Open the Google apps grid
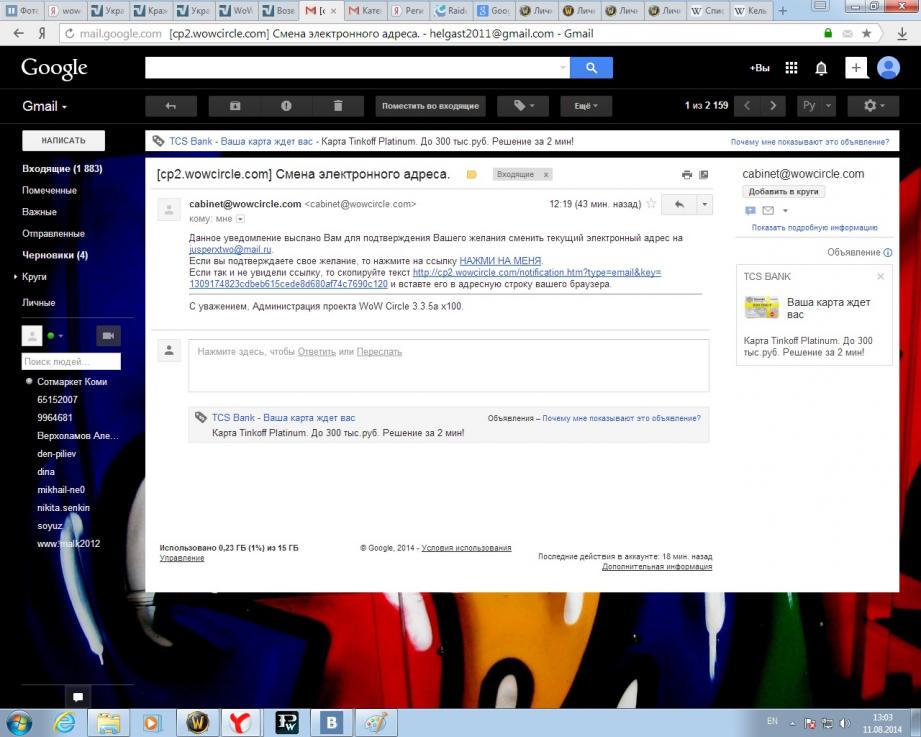921x737 pixels. pos(791,68)
